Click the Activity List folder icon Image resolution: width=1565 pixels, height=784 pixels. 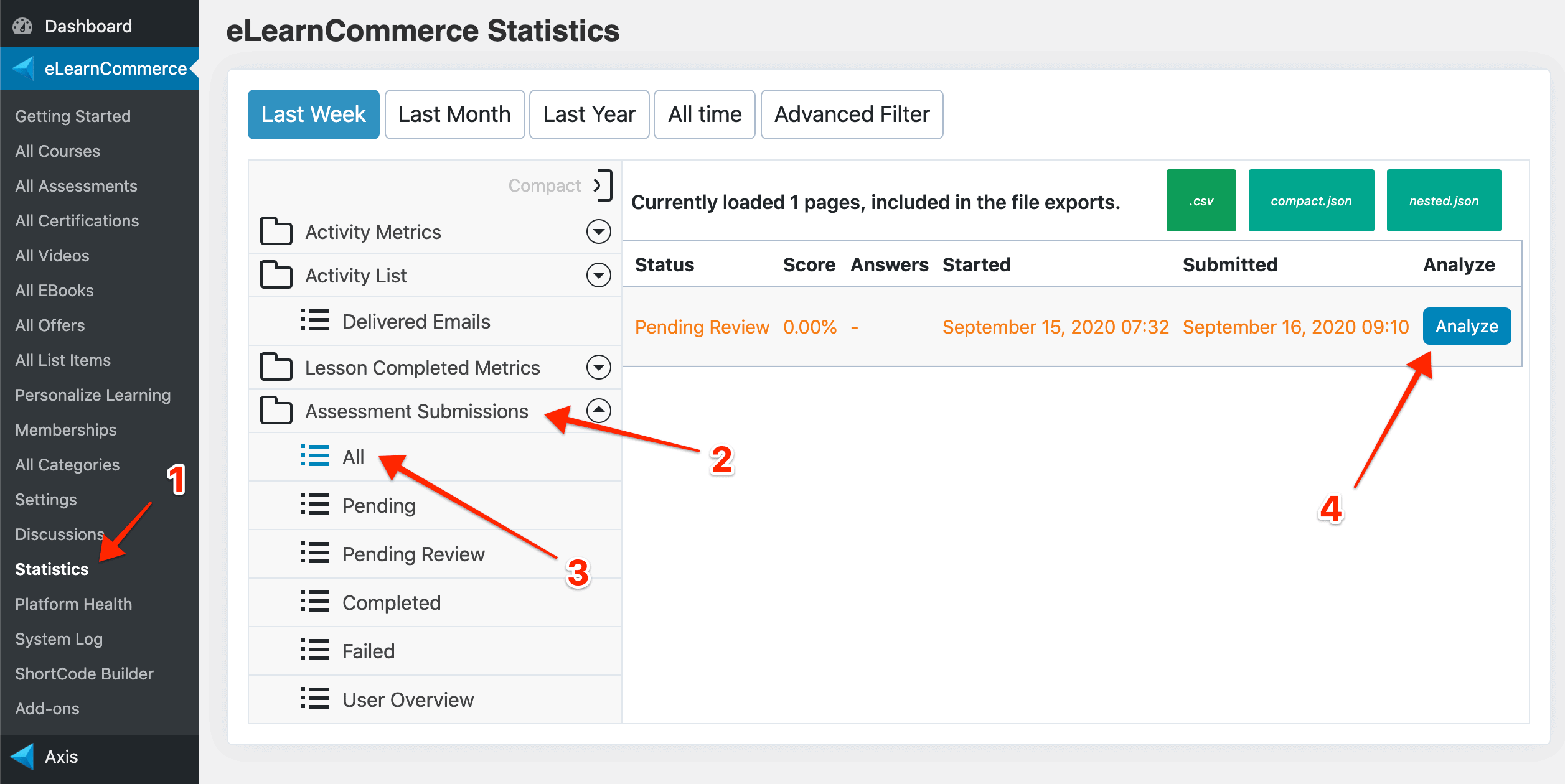[x=276, y=275]
